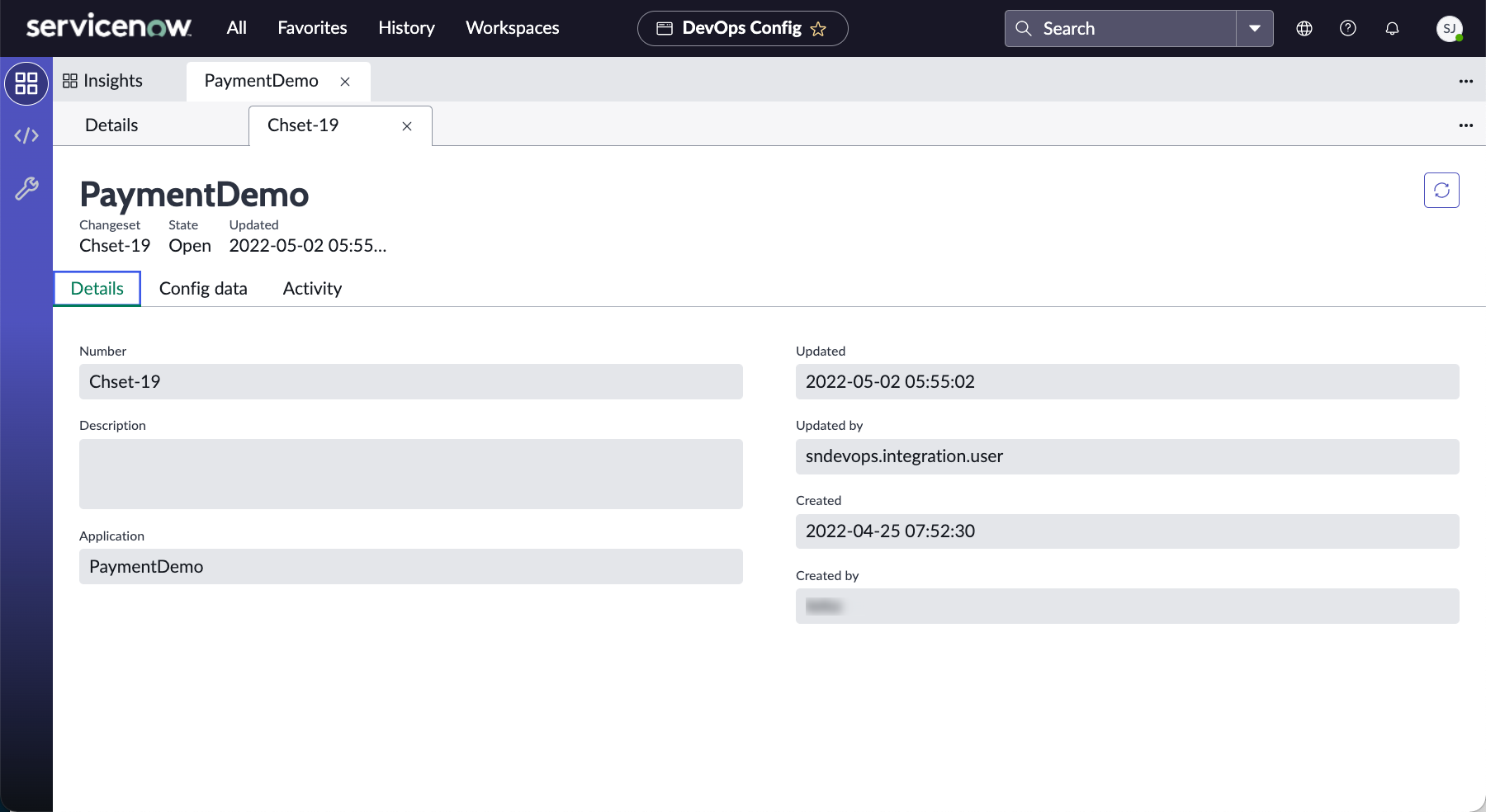Open the History menu

[x=406, y=28]
